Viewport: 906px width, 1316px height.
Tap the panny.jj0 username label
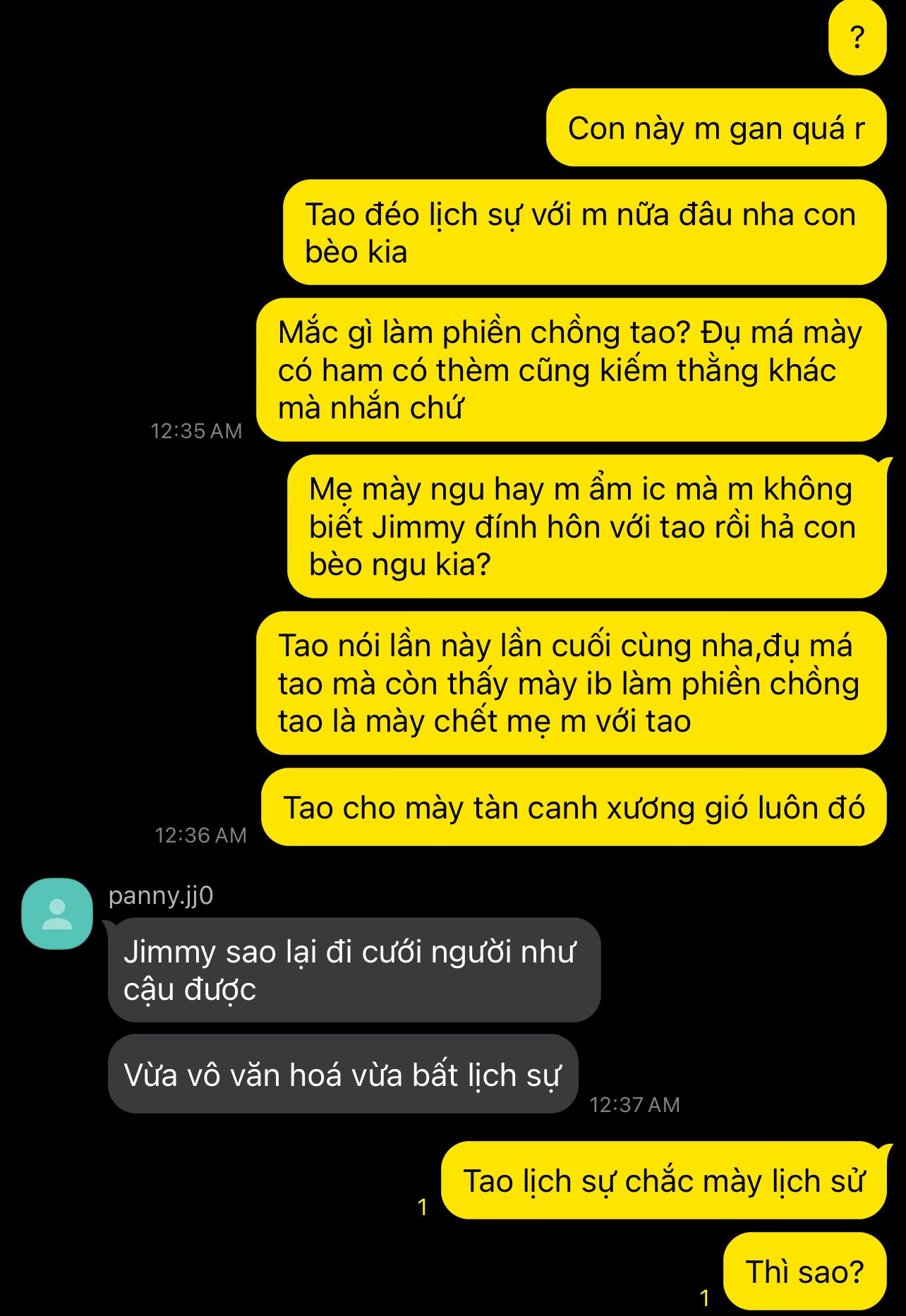pyautogui.click(x=161, y=895)
